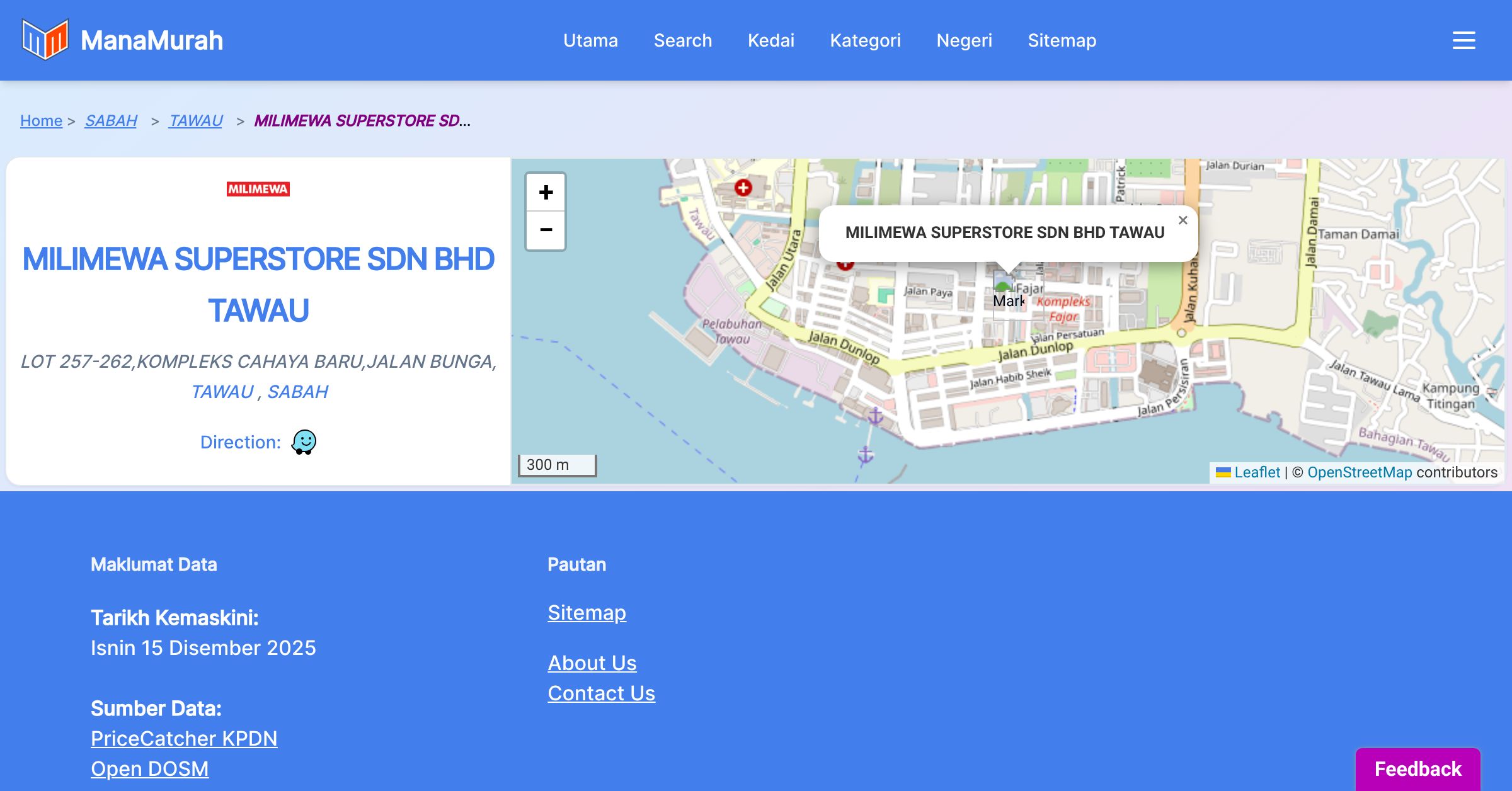This screenshot has height=791, width=1512.
Task: Zoom in on the map
Action: coord(546,193)
